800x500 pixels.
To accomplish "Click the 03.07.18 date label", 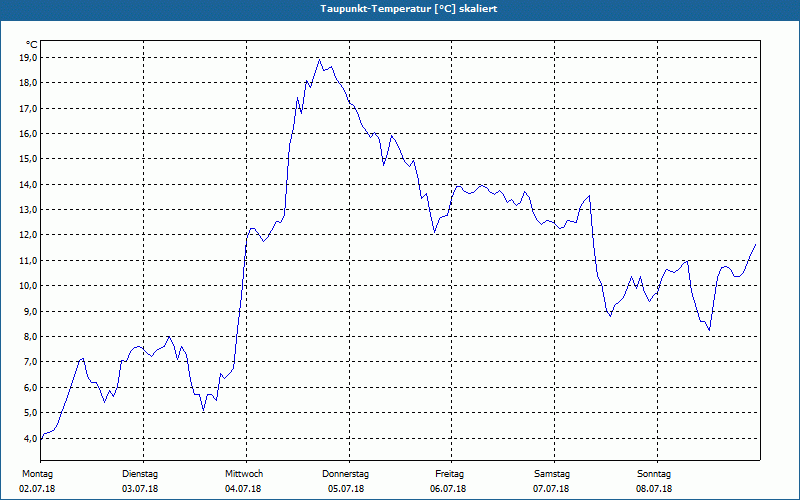I will [140, 489].
